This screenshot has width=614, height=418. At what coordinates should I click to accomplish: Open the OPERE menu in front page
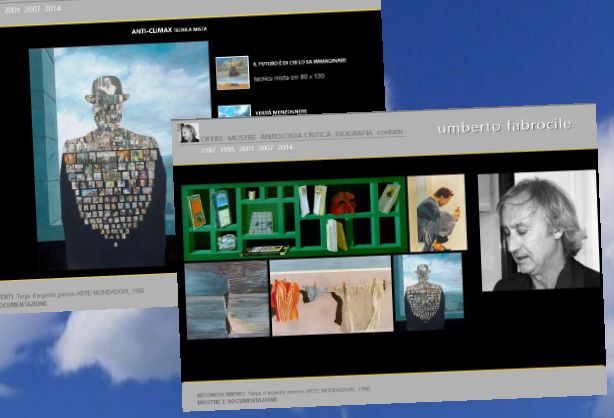pos(212,138)
